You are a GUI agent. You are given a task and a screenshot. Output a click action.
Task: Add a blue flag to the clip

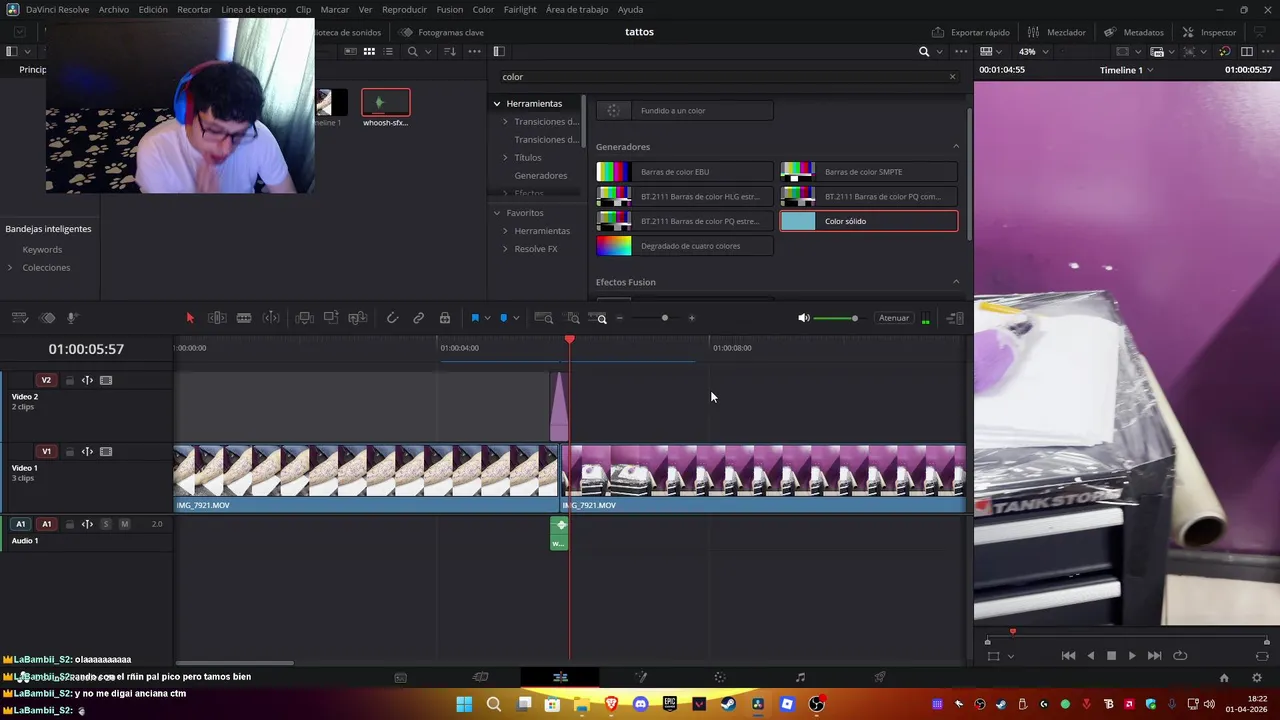pyautogui.click(x=475, y=318)
